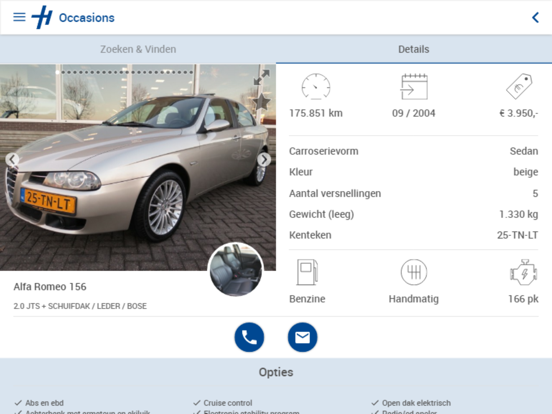Open the hamburger menu

click(19, 17)
